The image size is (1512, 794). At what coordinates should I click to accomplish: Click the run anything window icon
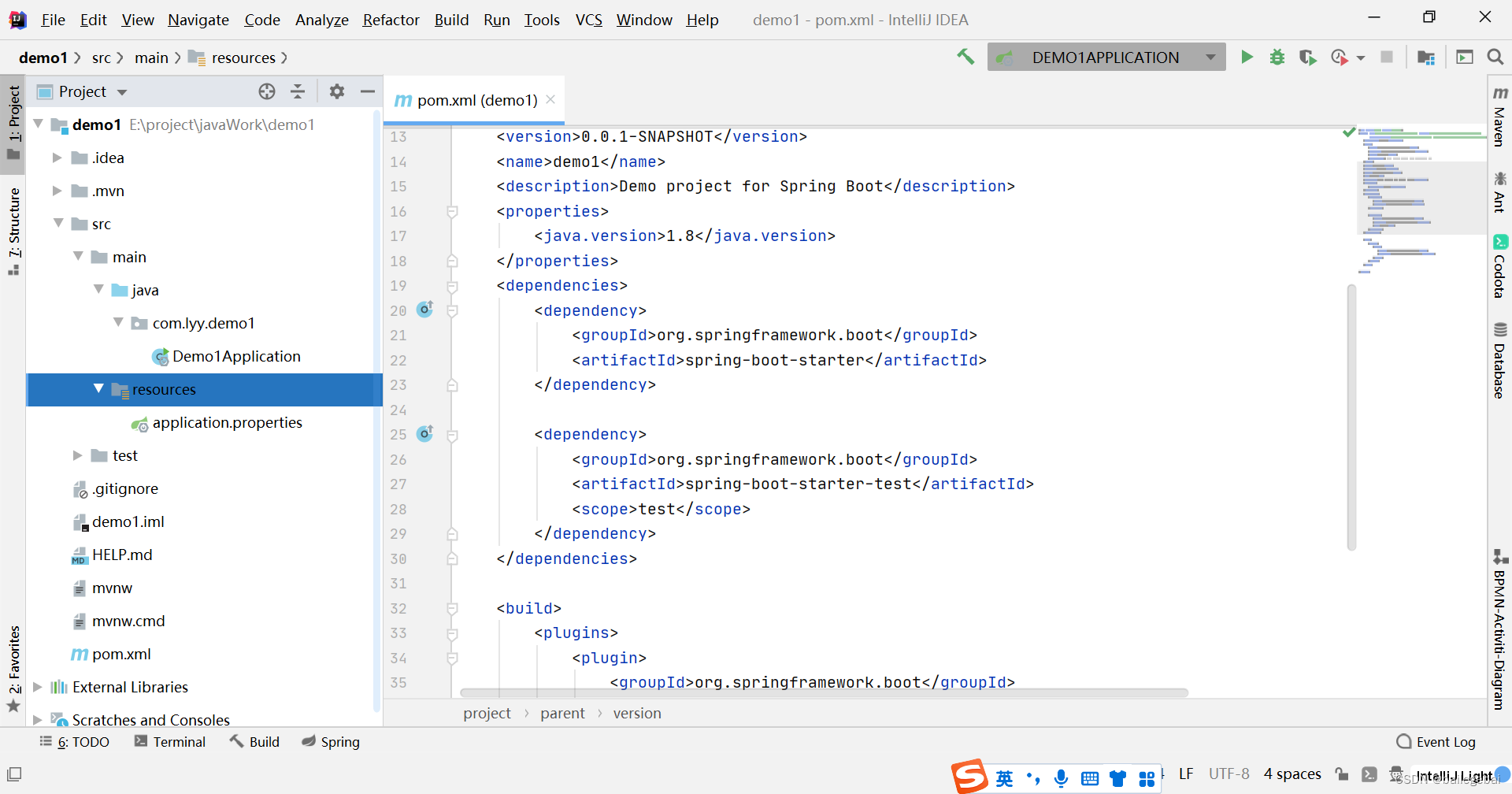1465,57
